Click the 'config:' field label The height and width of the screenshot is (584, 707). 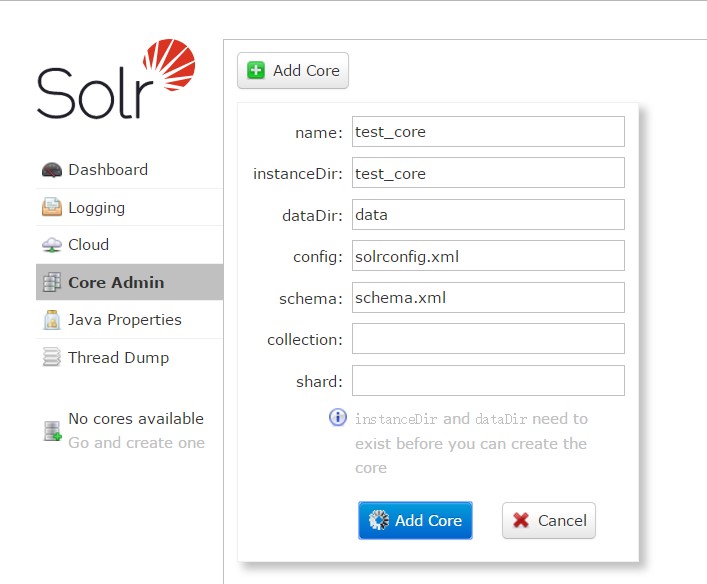[x=318, y=257]
